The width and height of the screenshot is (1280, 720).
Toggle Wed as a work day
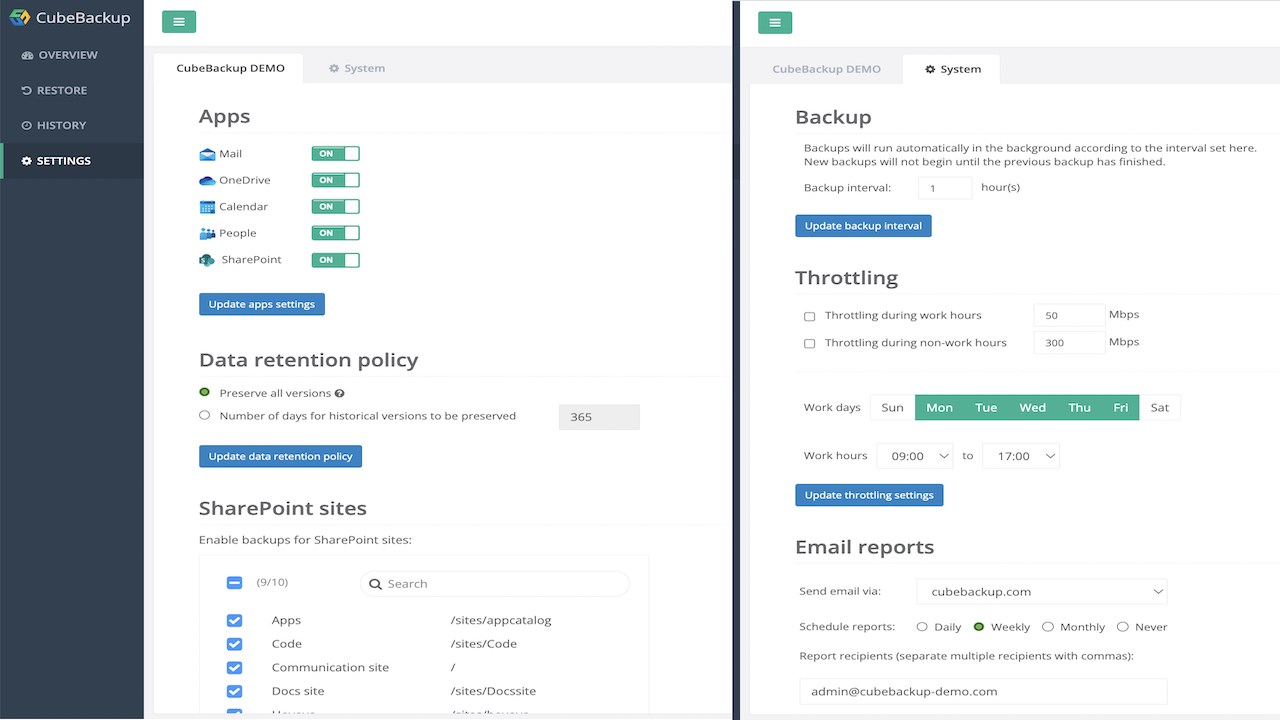point(1033,407)
